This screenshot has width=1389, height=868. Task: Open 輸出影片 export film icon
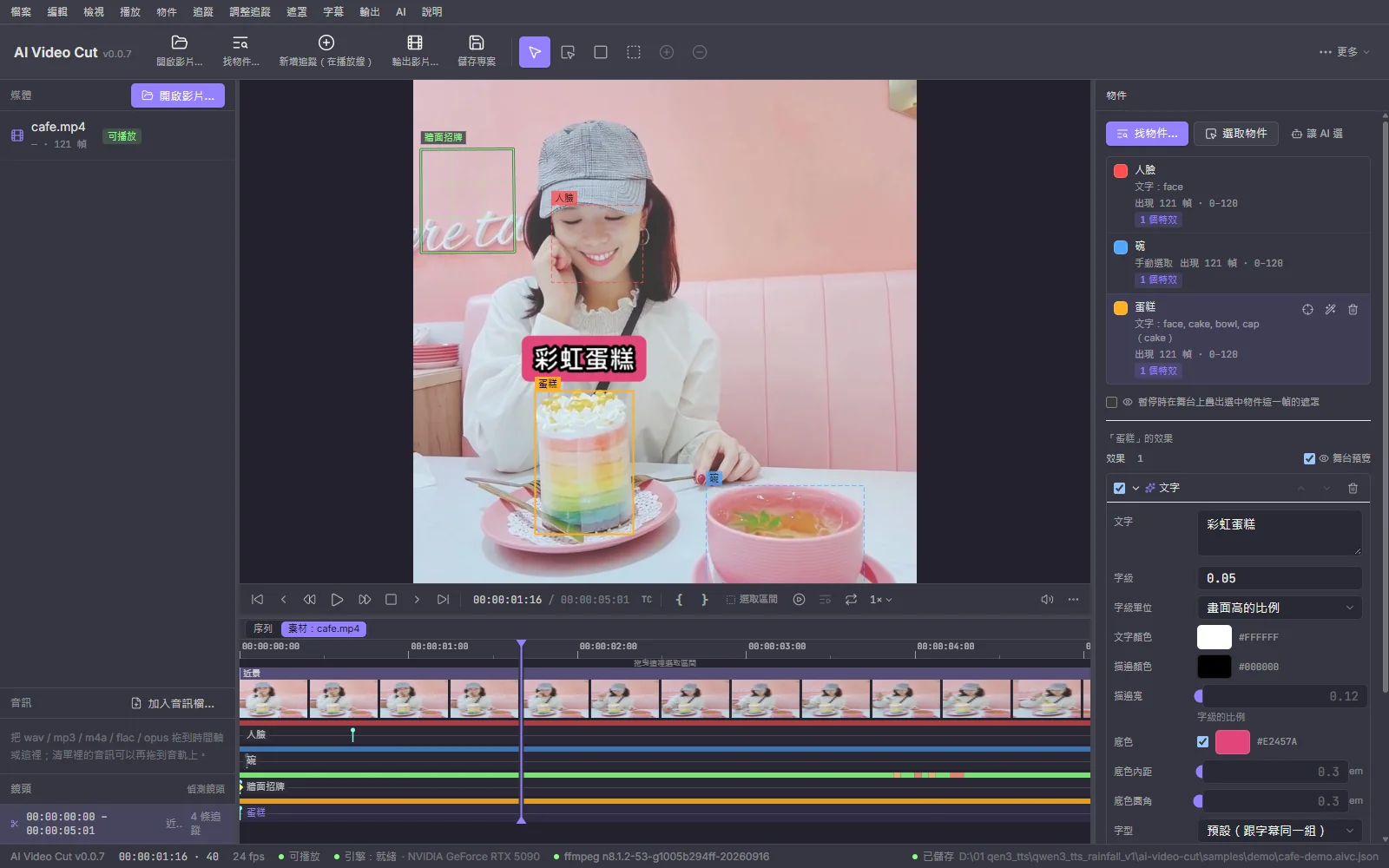point(415,43)
